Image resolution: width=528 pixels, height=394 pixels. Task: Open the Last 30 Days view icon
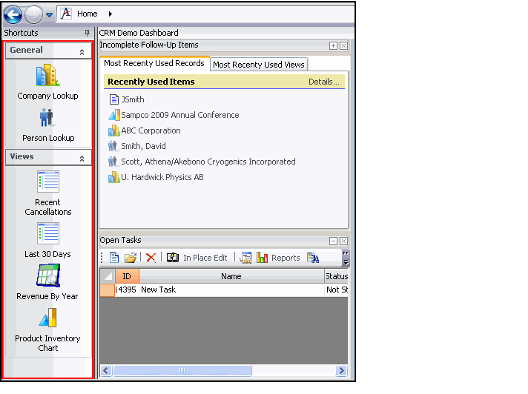pyautogui.click(x=48, y=233)
